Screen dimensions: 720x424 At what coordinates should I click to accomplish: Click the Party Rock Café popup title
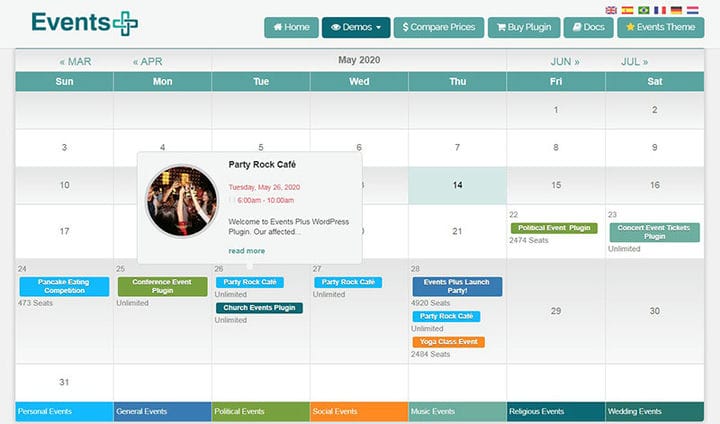click(262, 164)
